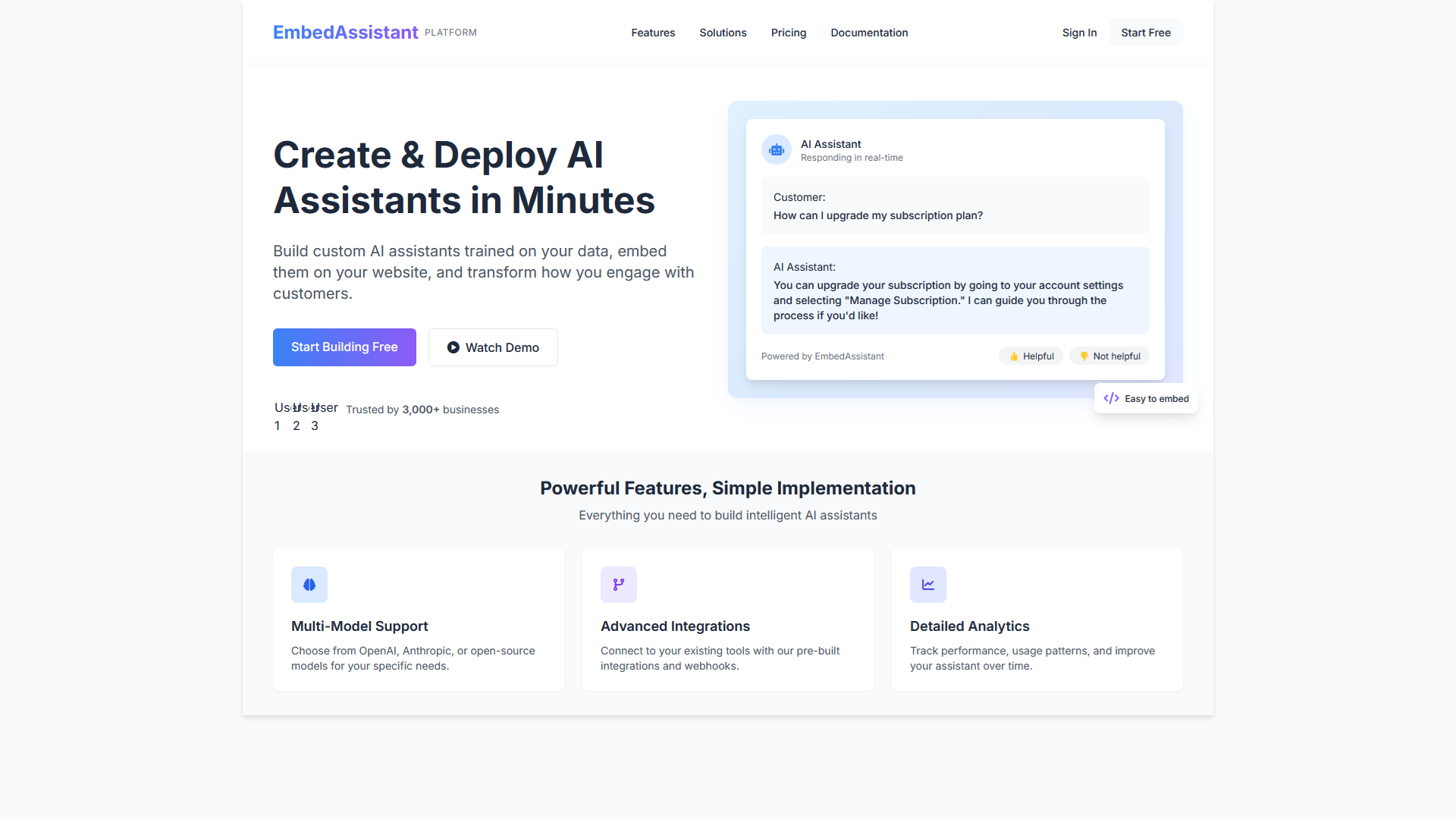Click the branch icon of Advanced Integrations
Viewport: 1456px width, 819px height.
pyautogui.click(x=619, y=585)
